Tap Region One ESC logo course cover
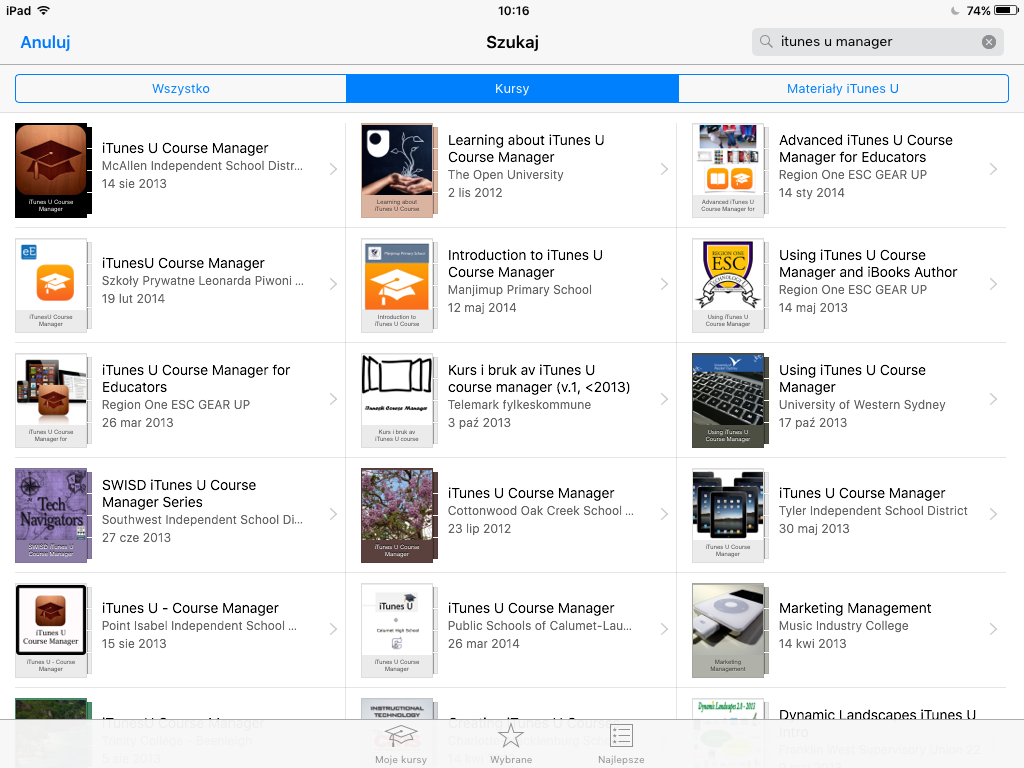Screen dimensions: 1024x768 tap(728, 285)
